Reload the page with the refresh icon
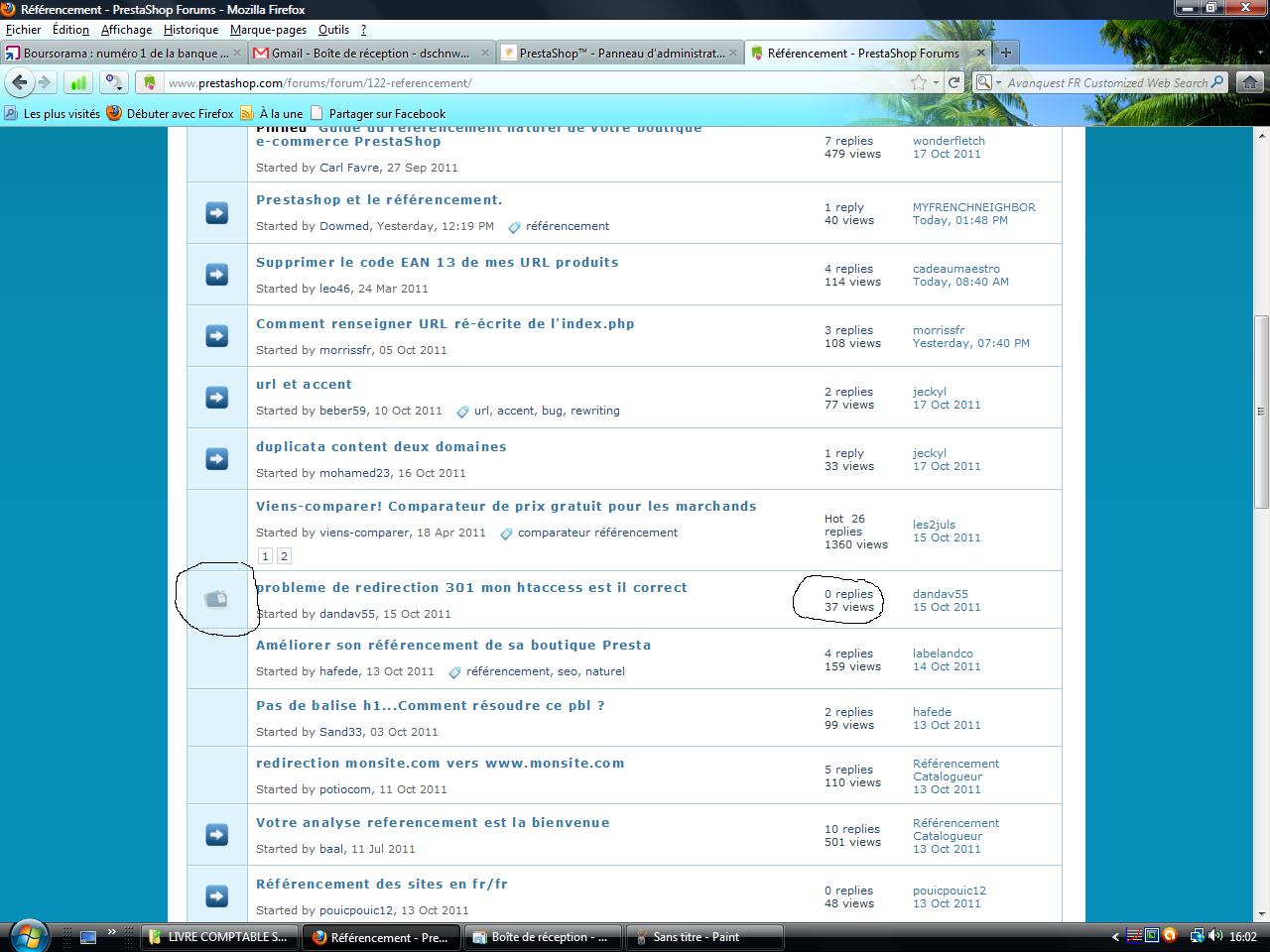The height and width of the screenshot is (952, 1270). tap(953, 82)
